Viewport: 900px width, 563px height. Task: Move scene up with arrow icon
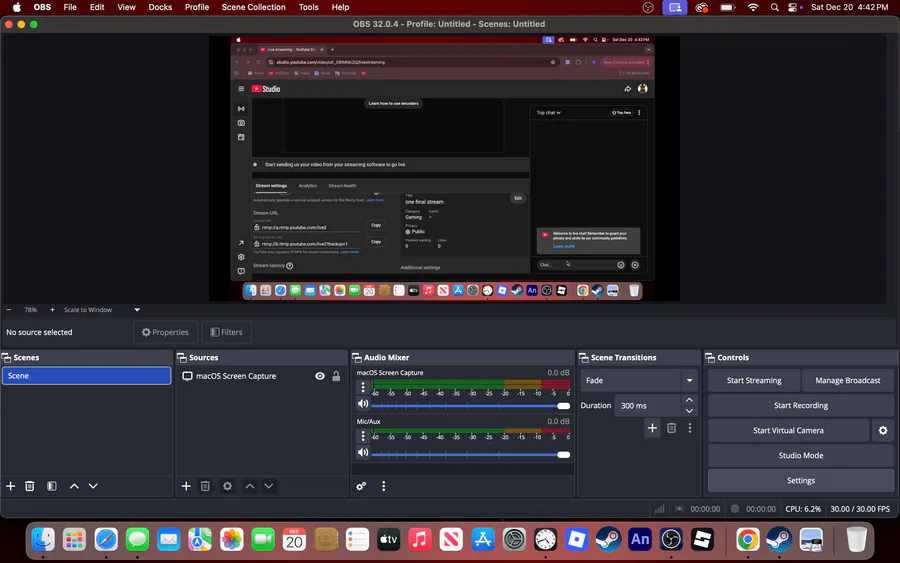74,486
